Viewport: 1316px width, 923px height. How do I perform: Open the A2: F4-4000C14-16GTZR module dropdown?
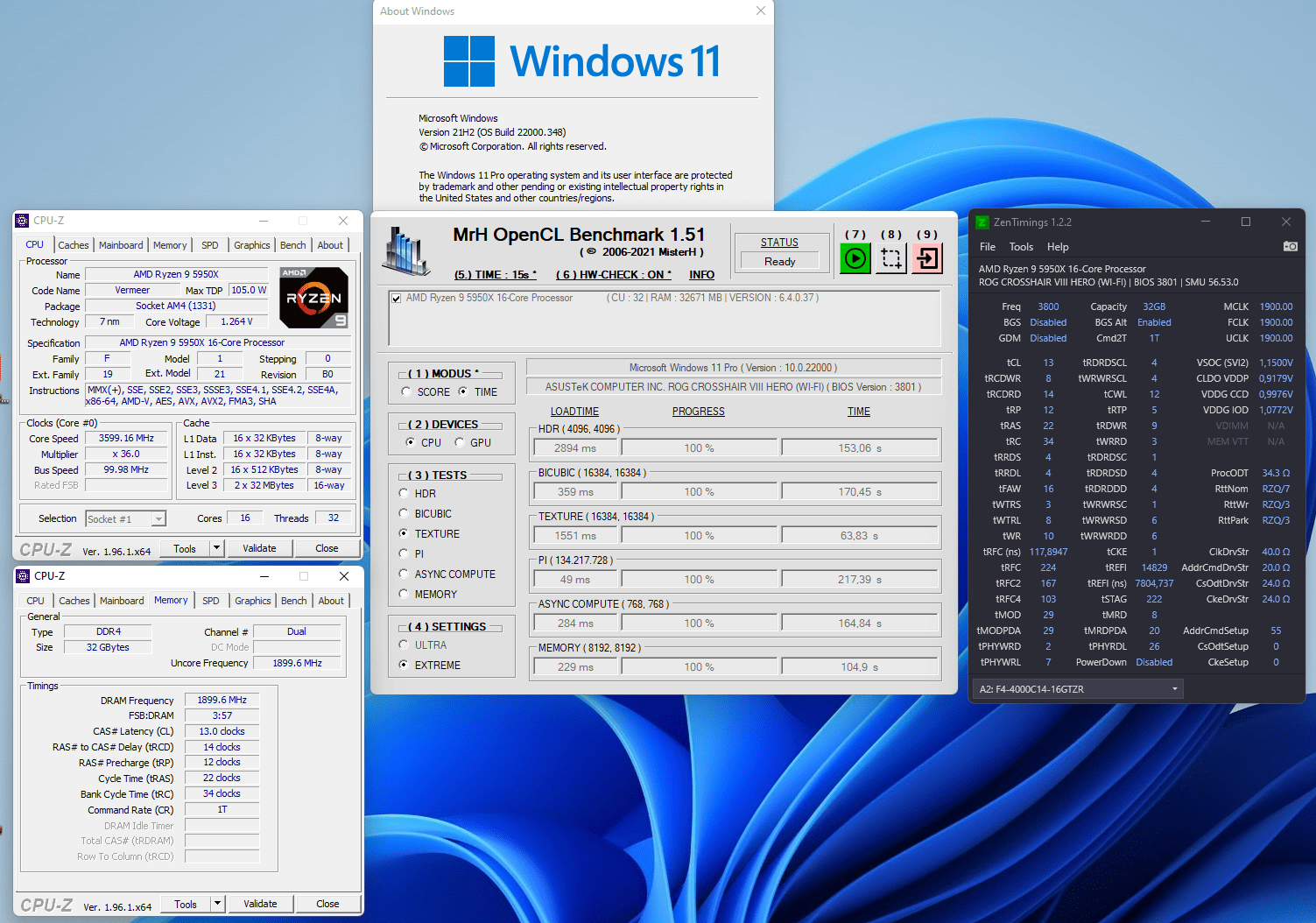click(1078, 689)
